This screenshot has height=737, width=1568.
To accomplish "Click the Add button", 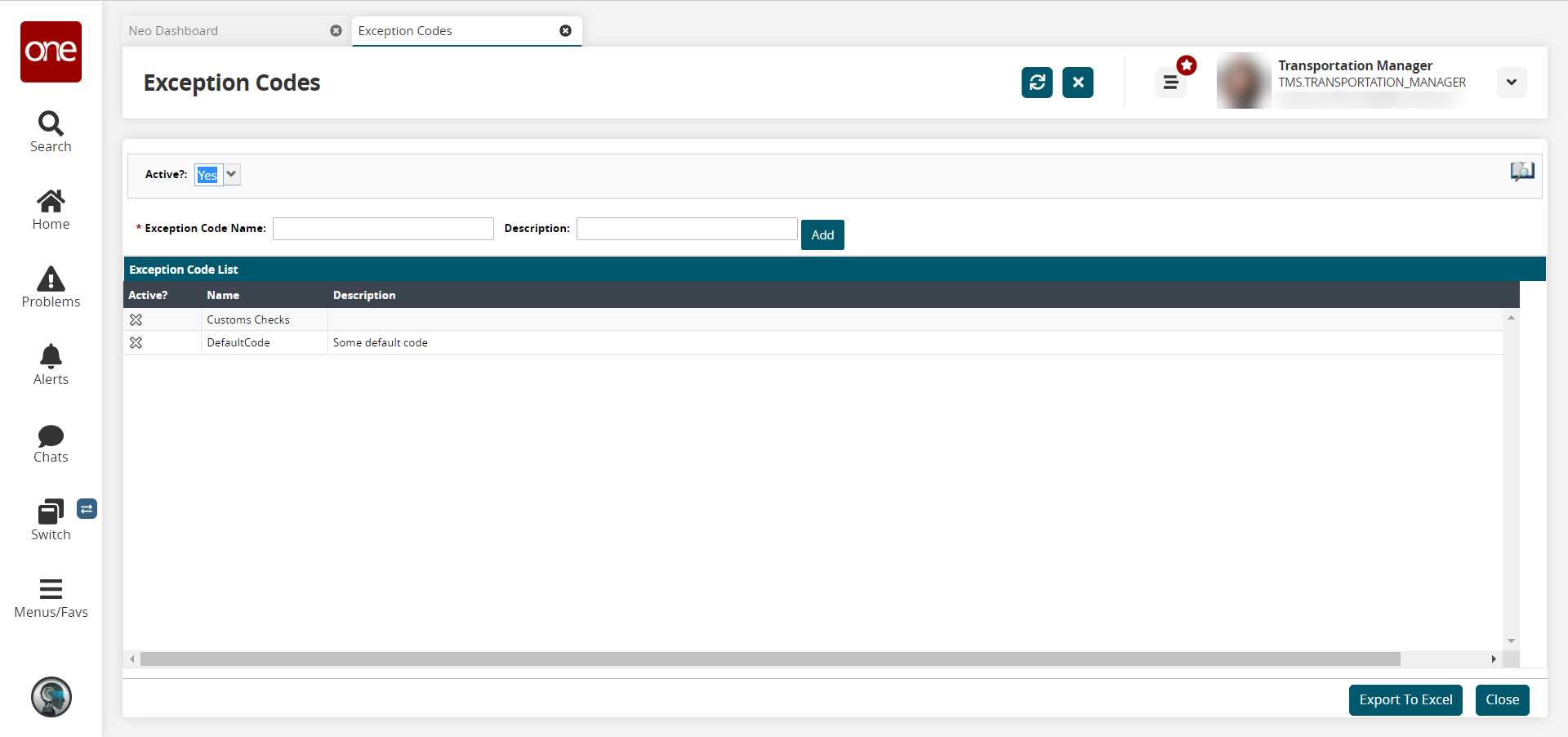I will [822, 235].
